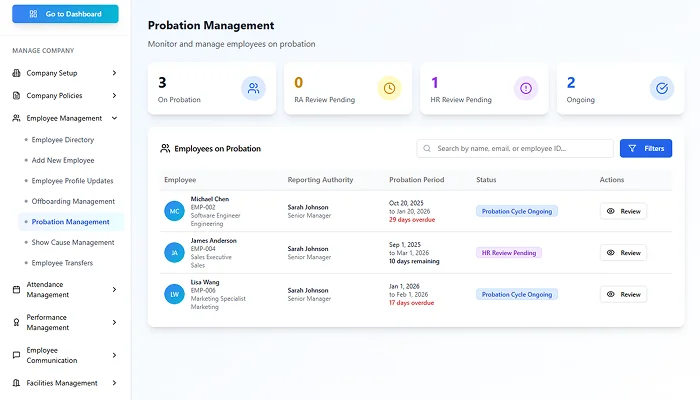The height and width of the screenshot is (400, 700).
Task: Click James Anderson's JA avatar
Action: (174, 253)
